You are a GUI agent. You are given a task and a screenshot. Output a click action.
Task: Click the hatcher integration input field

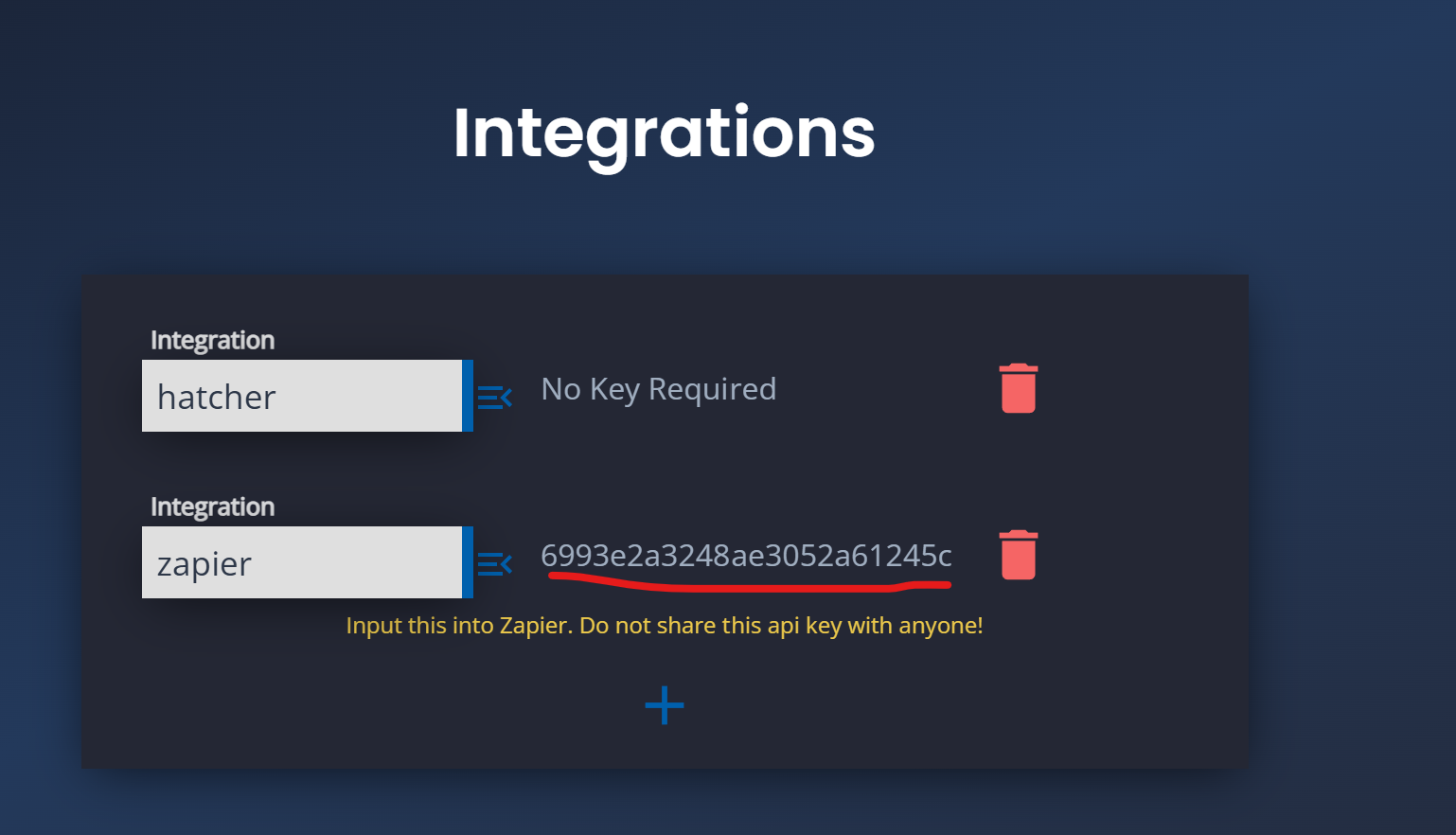point(303,396)
